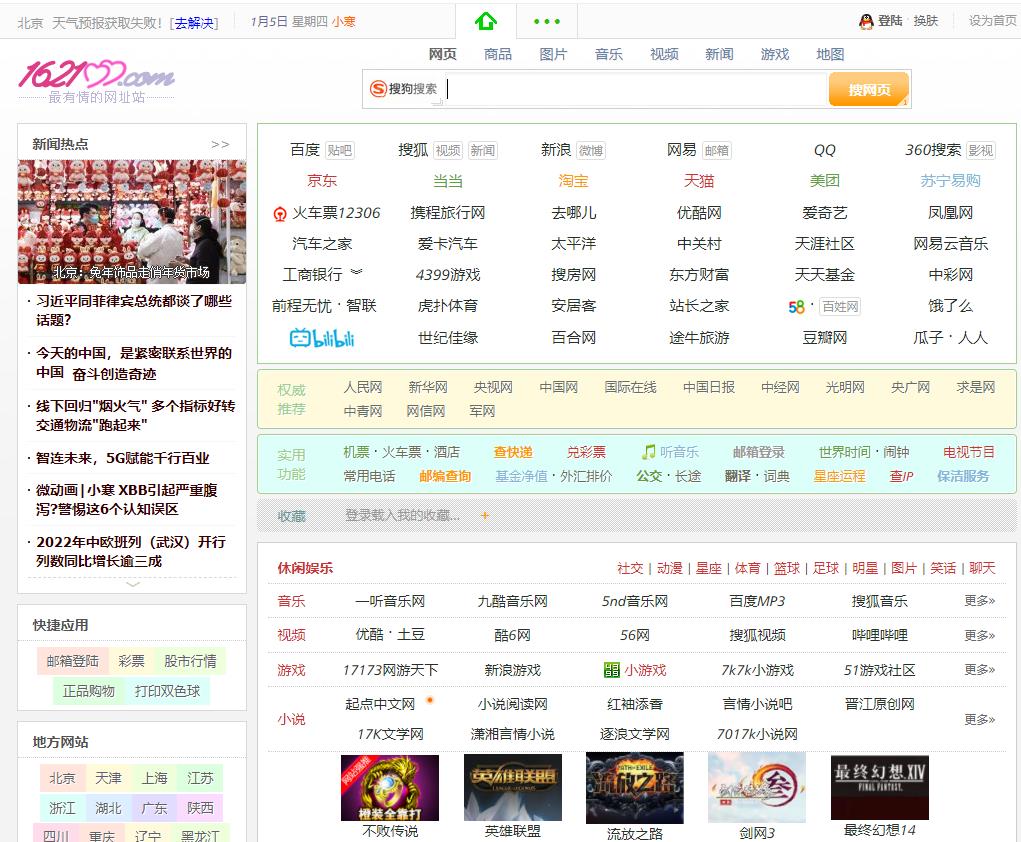Open the Beijing rabbit ornaments news photo
The image size is (1021, 842).
(132, 221)
